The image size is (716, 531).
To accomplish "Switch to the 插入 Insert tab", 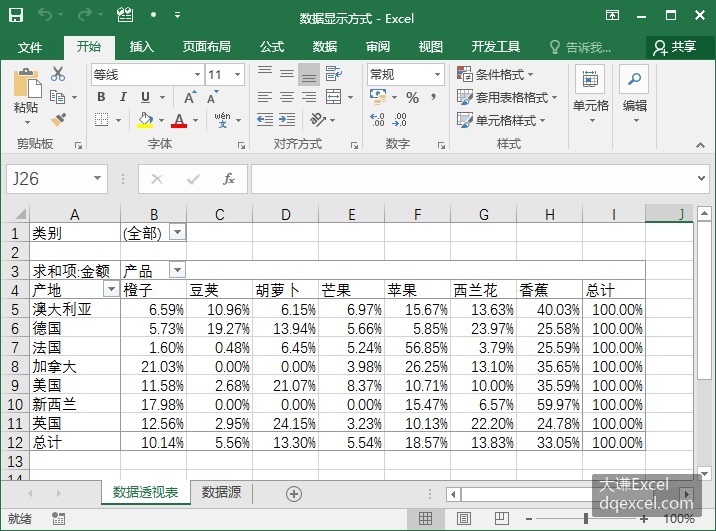I will click(142, 47).
